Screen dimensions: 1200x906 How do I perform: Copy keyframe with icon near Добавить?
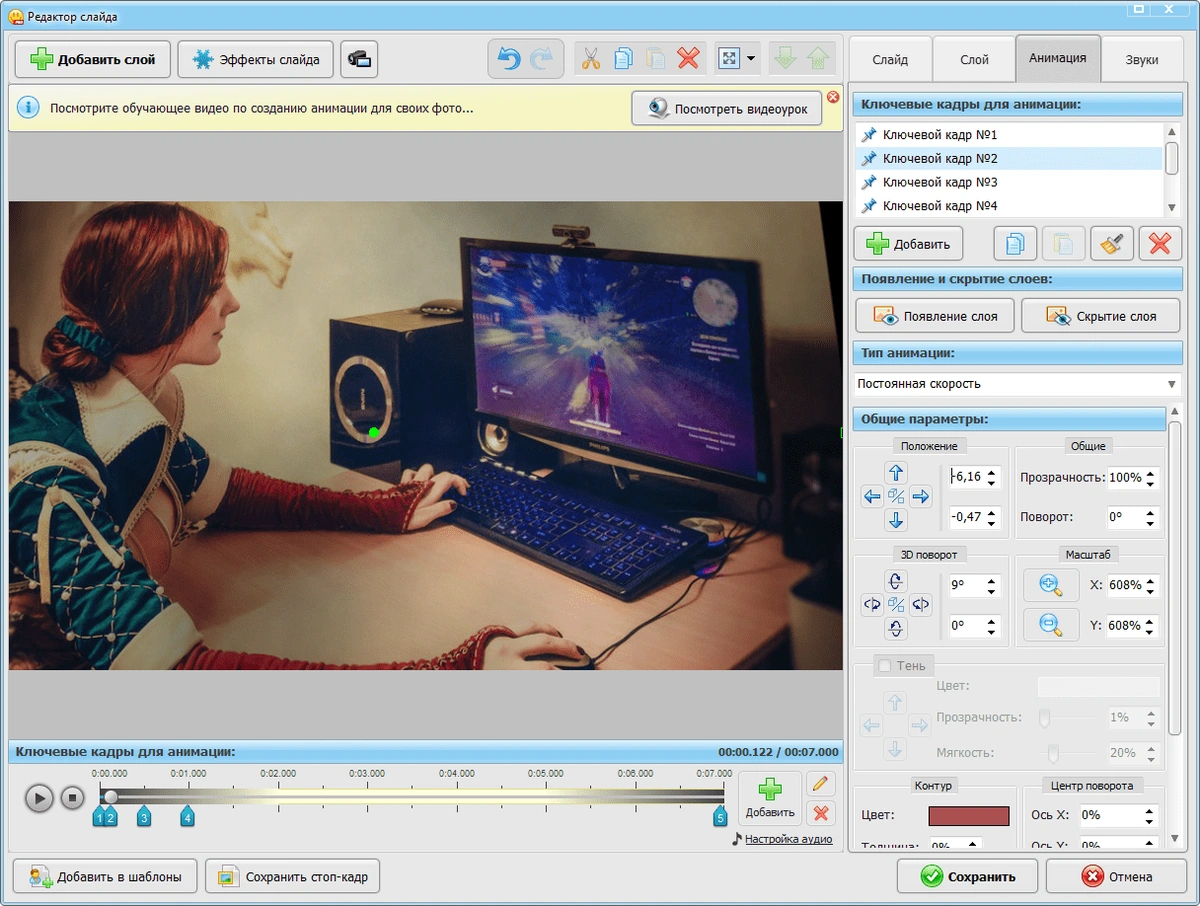pyautogui.click(x=1015, y=243)
